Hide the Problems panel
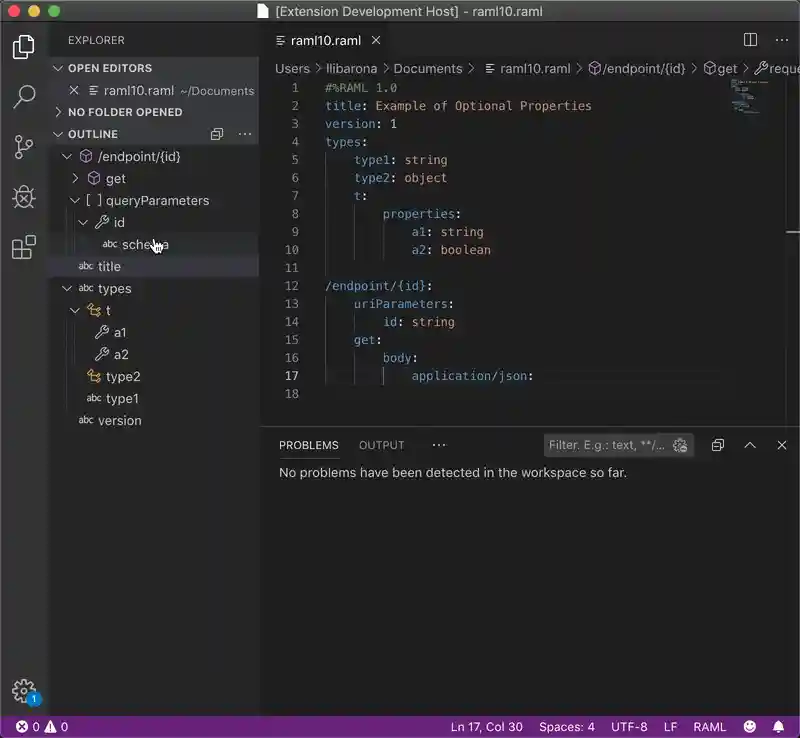 click(782, 446)
